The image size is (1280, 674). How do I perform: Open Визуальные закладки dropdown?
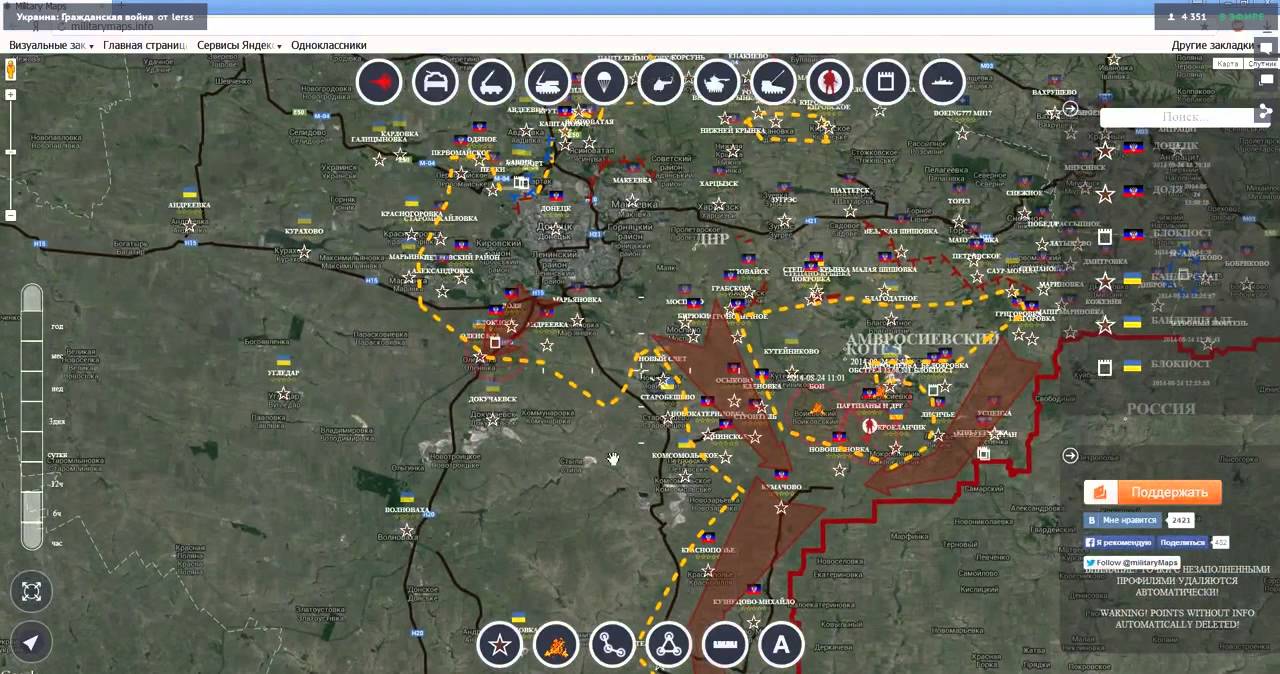point(51,45)
